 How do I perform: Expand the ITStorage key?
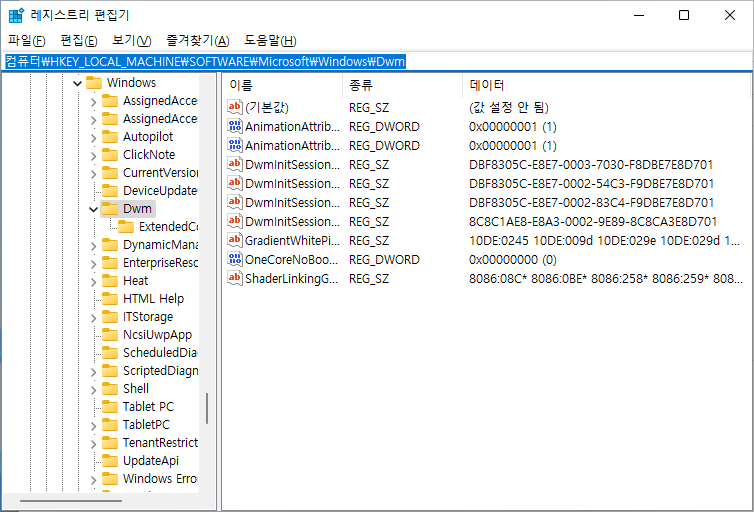click(93, 318)
